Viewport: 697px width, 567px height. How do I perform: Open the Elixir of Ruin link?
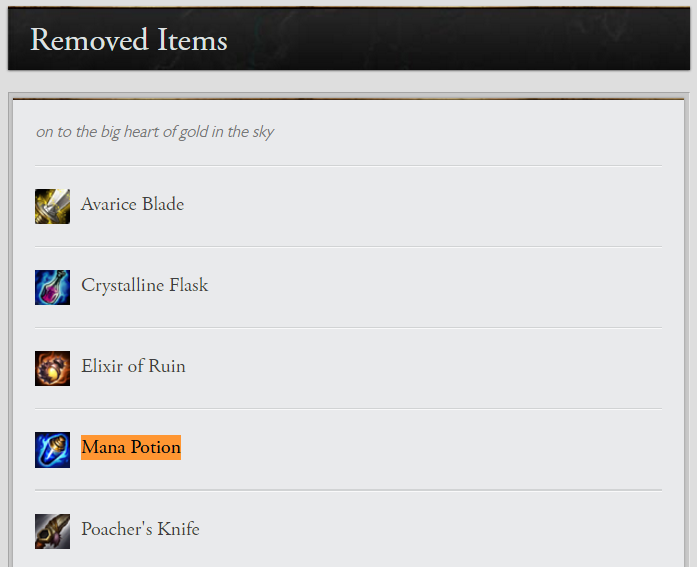click(x=133, y=366)
